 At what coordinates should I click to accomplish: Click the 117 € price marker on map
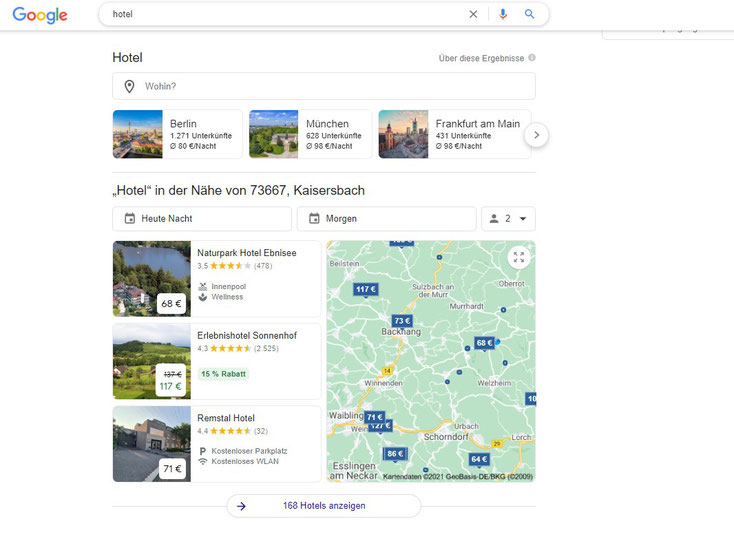(x=366, y=289)
